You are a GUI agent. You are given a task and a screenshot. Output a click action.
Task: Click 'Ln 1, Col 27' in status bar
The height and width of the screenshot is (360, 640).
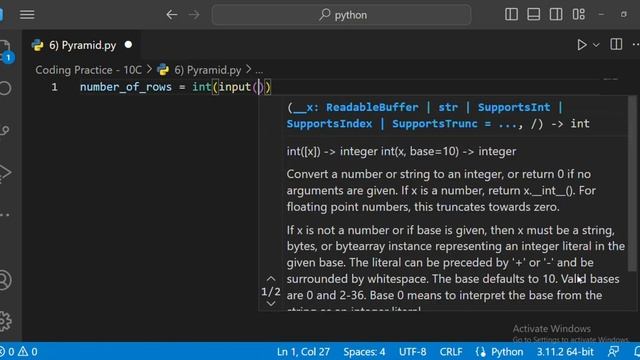pos(303,352)
